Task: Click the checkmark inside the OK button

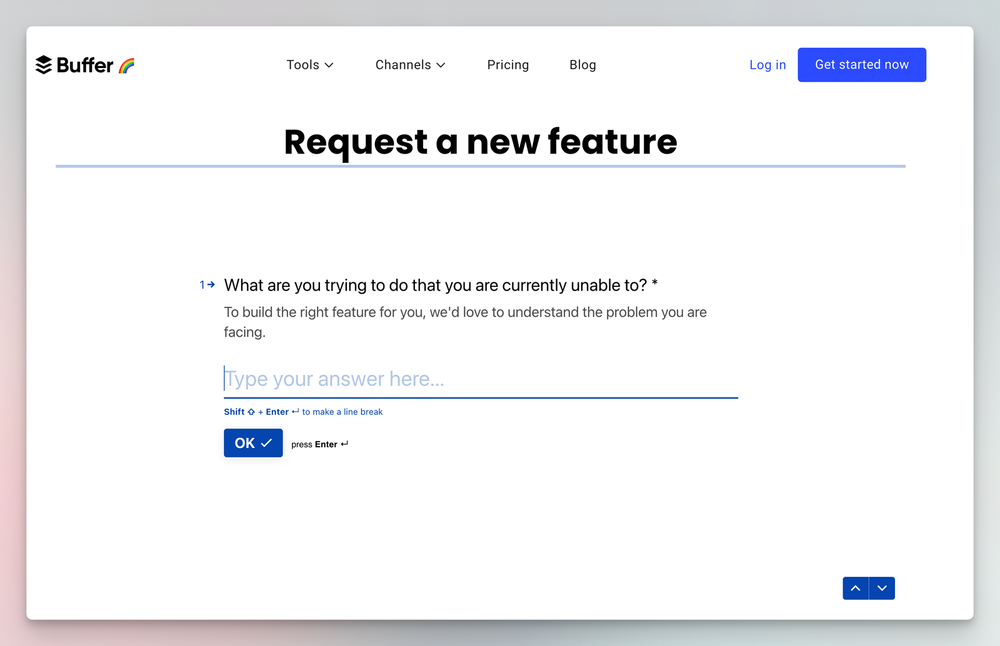Action: click(x=265, y=442)
